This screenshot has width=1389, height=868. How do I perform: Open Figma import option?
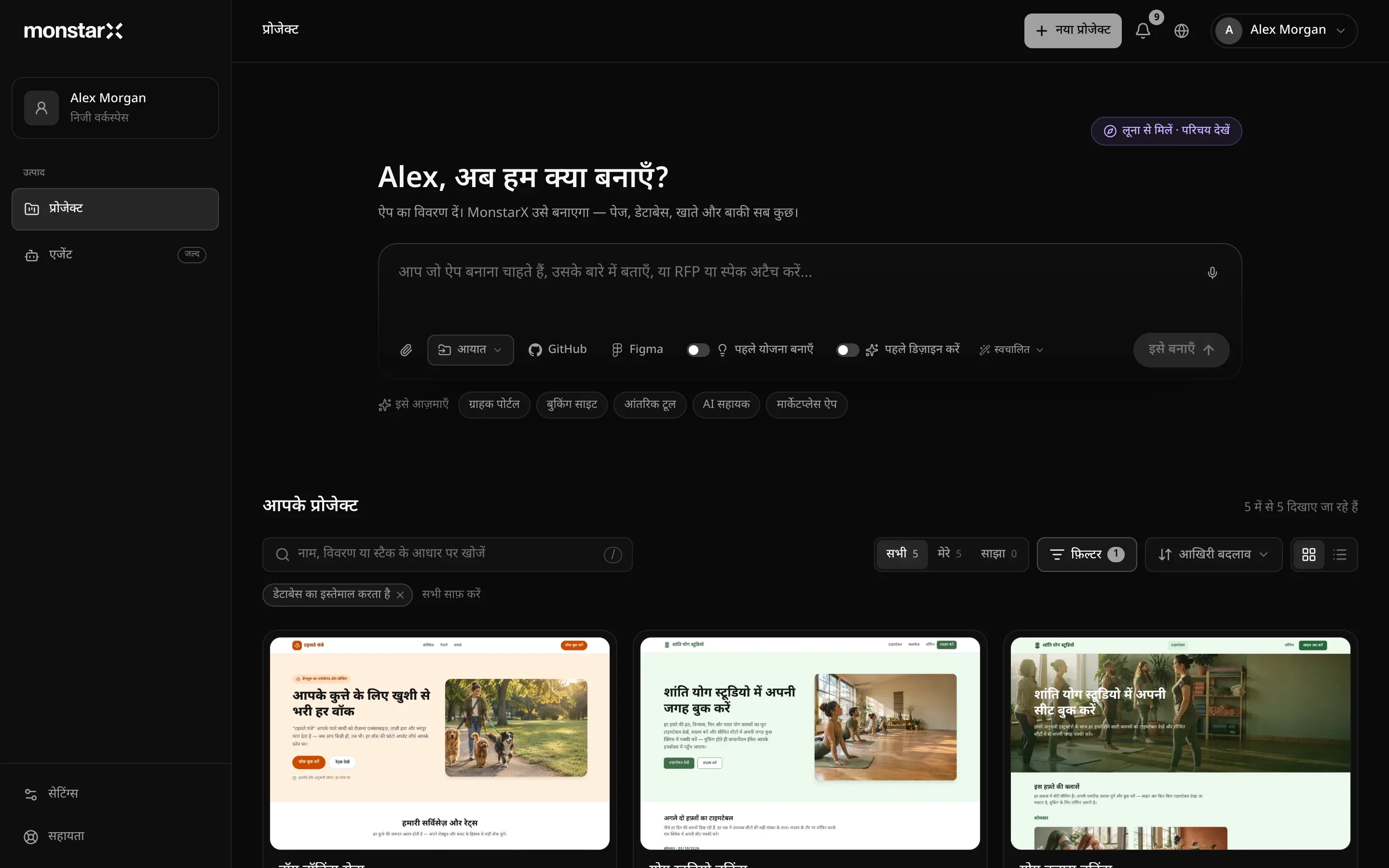click(x=637, y=350)
